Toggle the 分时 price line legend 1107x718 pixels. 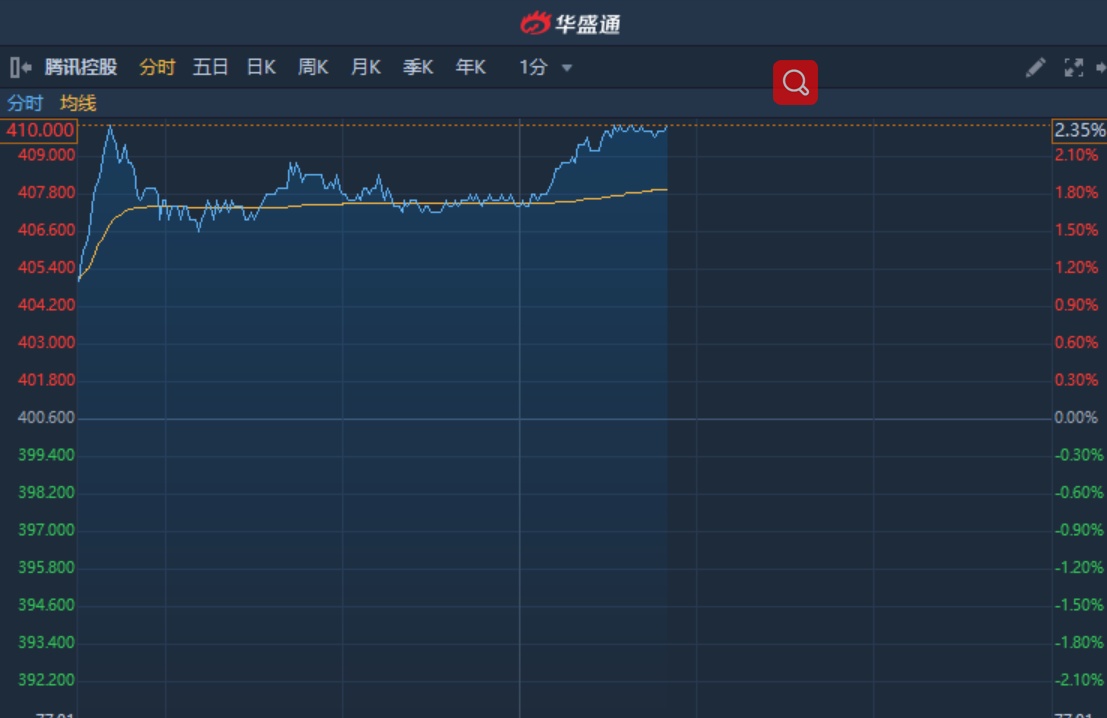(25, 103)
